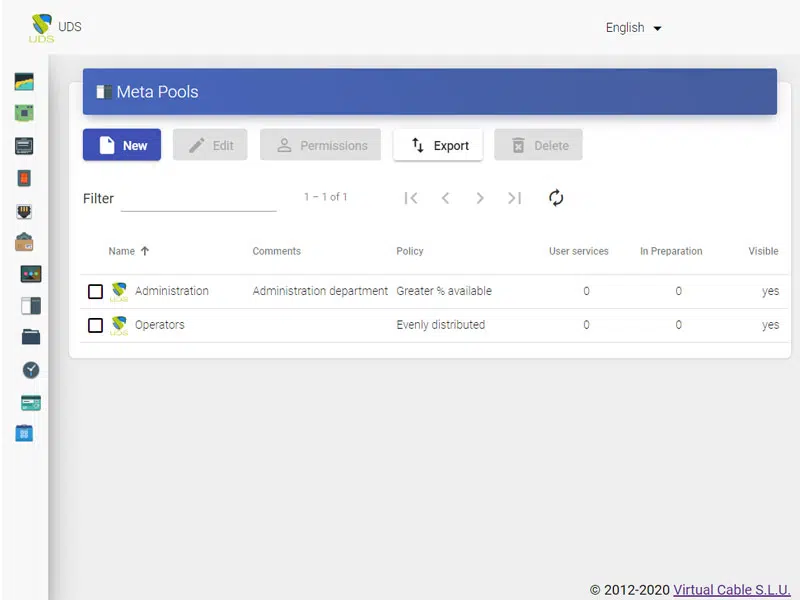Sort table by User services column
This screenshot has width=800, height=600.
point(579,251)
